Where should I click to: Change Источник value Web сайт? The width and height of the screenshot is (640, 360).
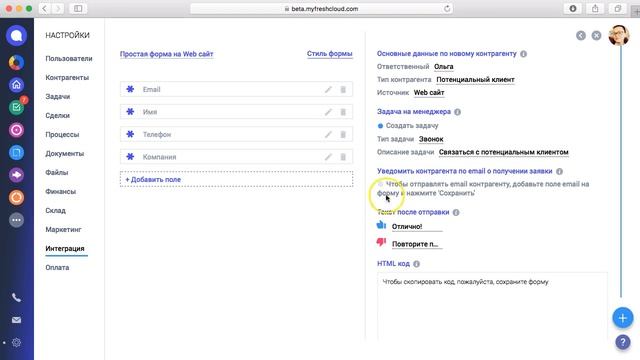(x=429, y=93)
